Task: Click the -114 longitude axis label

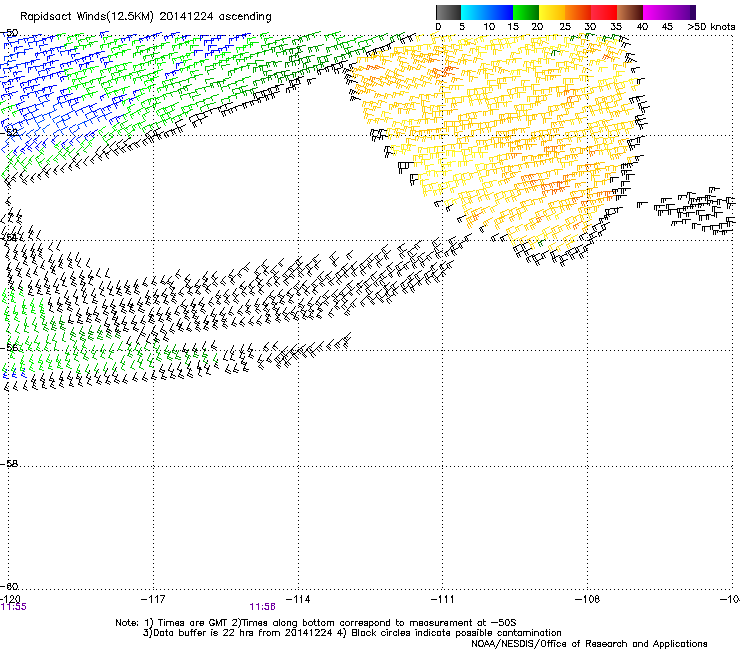Action: (298, 599)
